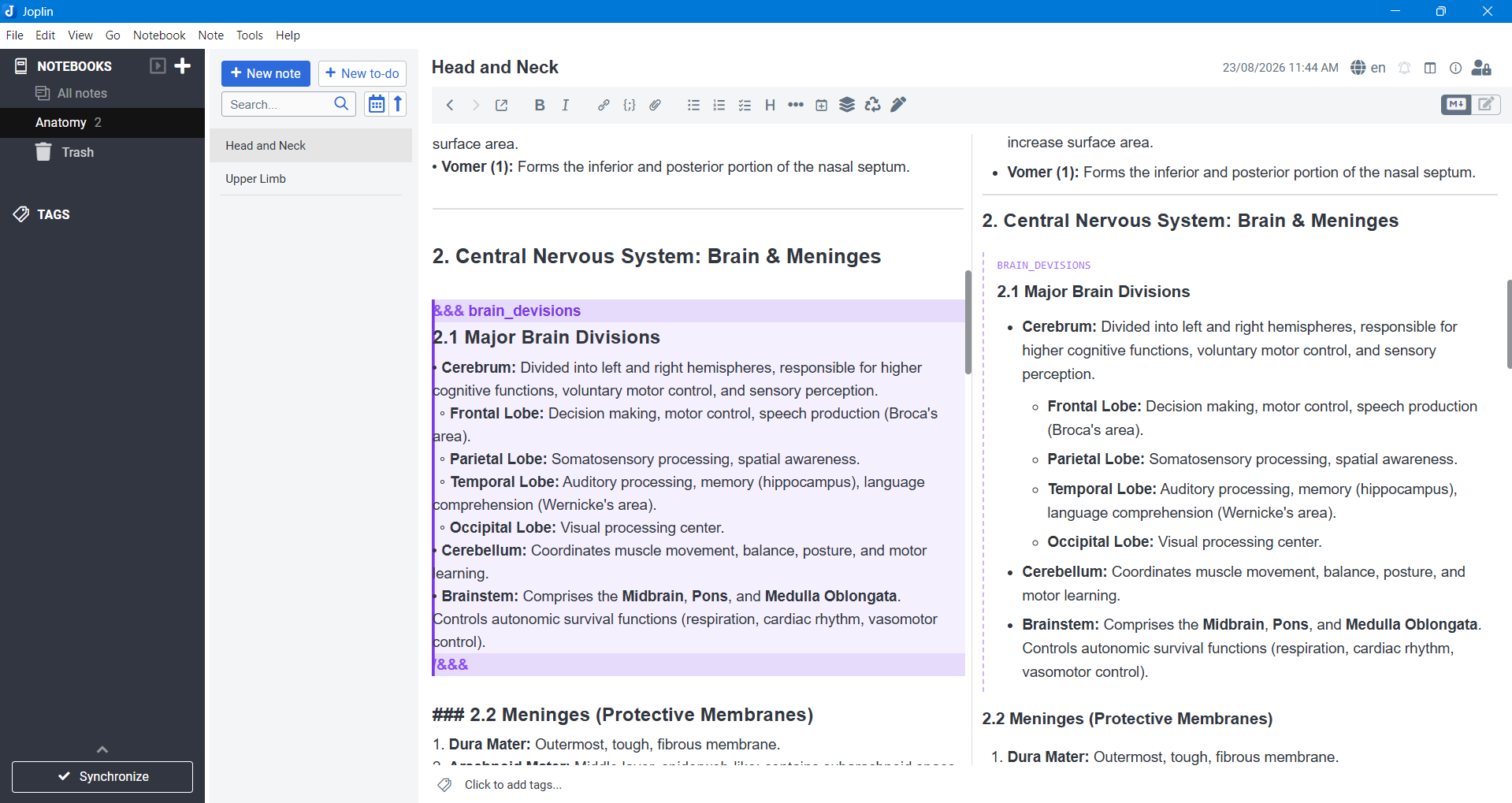This screenshot has height=803, width=1512.
Task: Apply heading format with H icon
Action: pos(771,105)
